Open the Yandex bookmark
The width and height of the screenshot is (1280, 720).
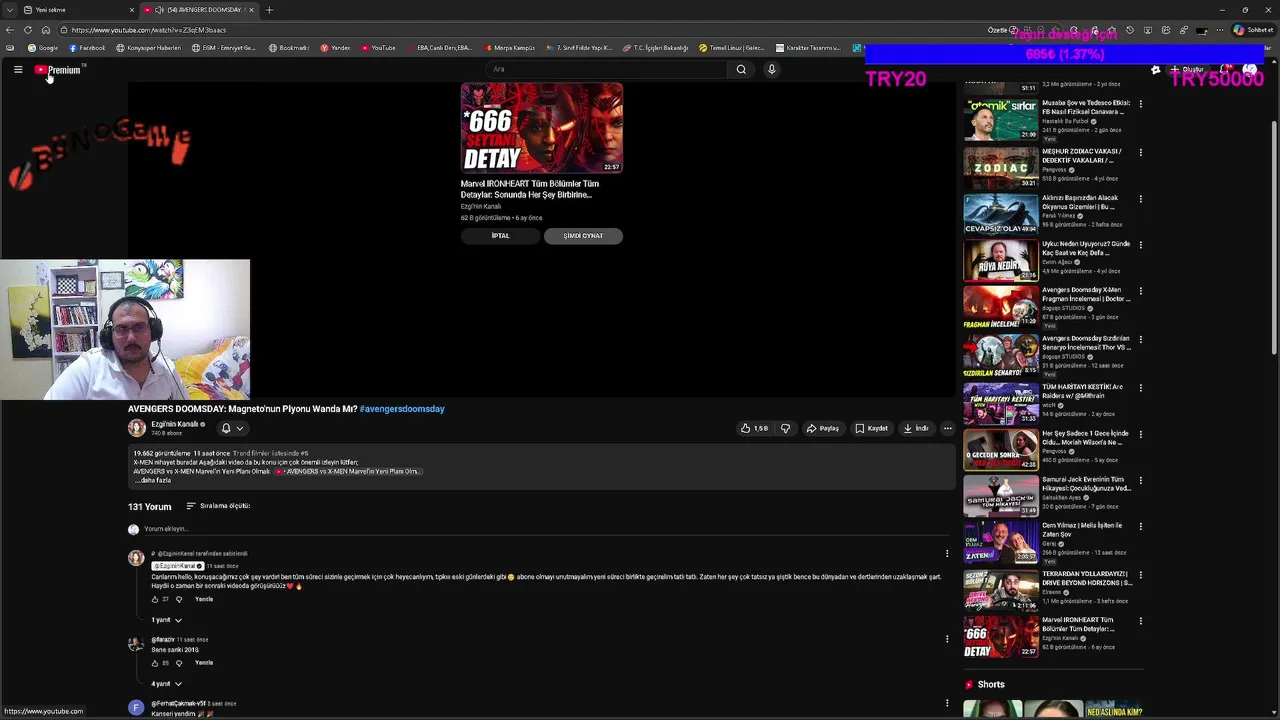pos(335,48)
